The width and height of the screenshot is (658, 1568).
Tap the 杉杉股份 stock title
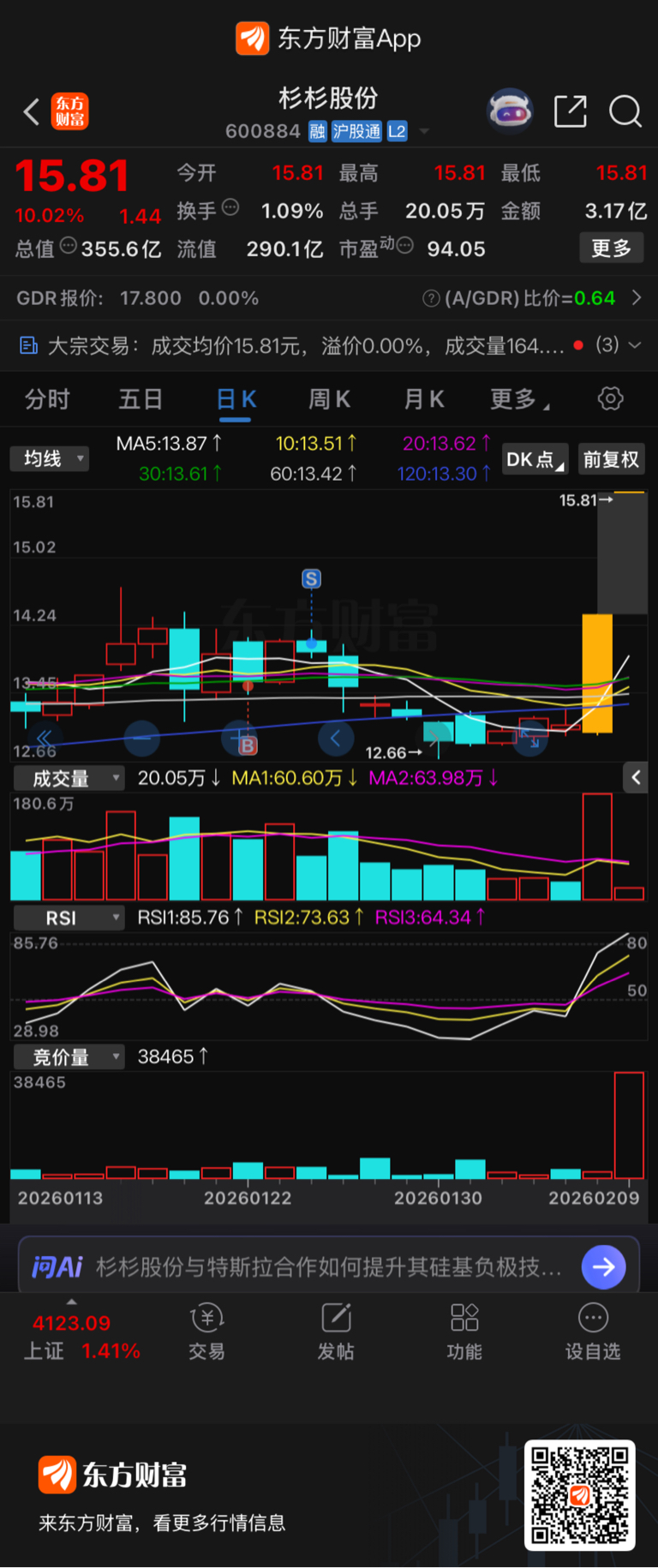328,99
